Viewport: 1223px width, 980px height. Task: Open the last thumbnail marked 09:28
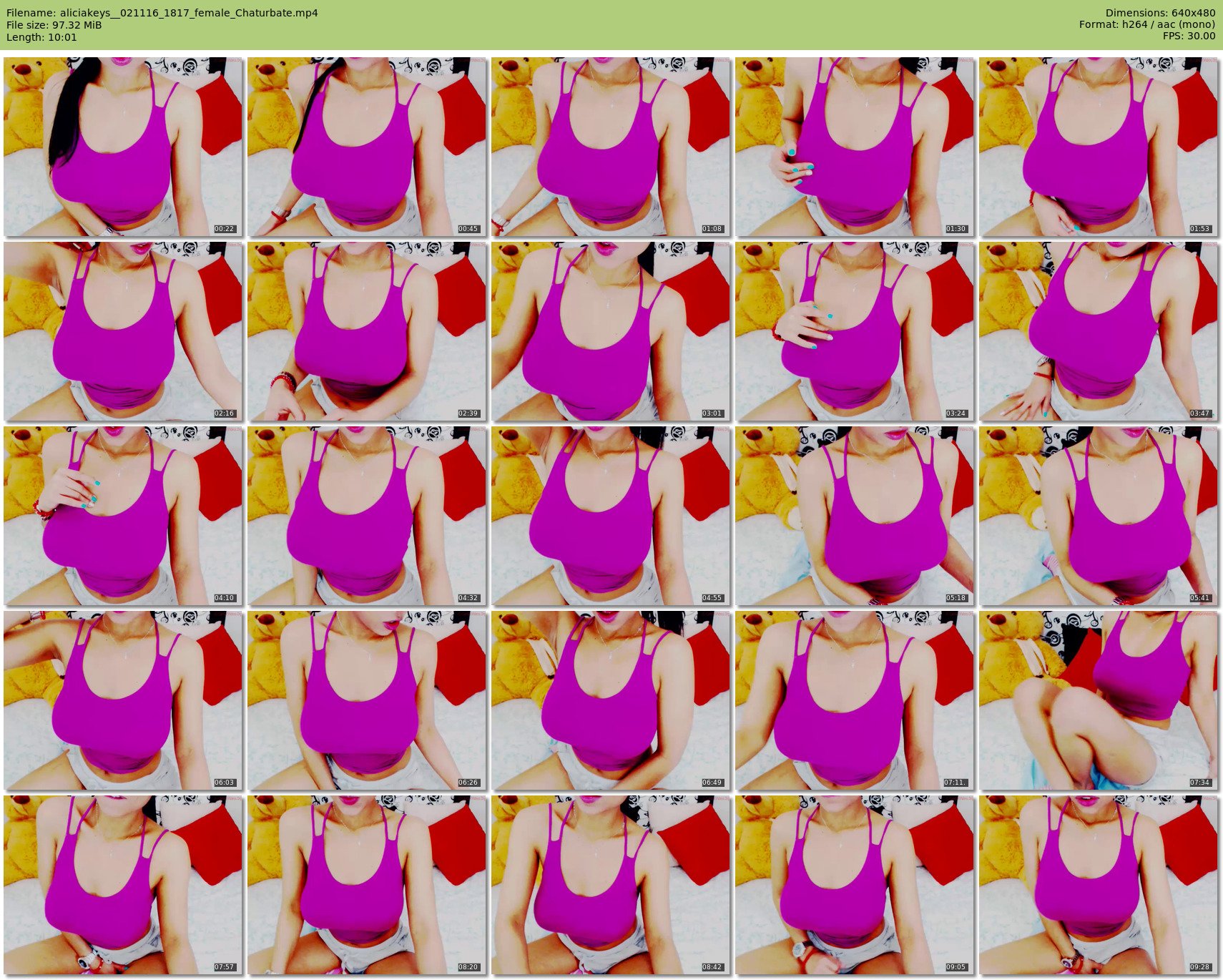(1098, 885)
